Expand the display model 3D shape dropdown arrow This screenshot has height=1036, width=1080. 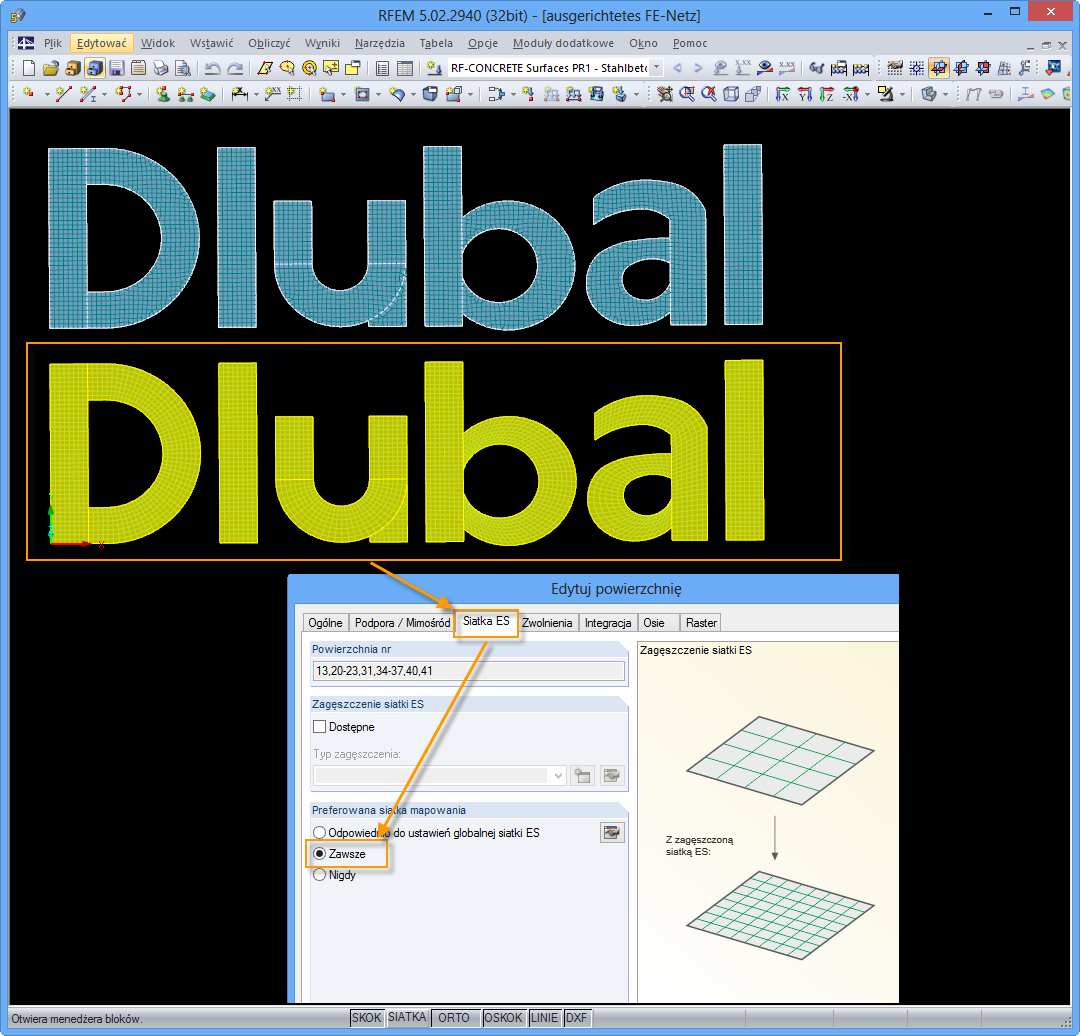click(945, 94)
